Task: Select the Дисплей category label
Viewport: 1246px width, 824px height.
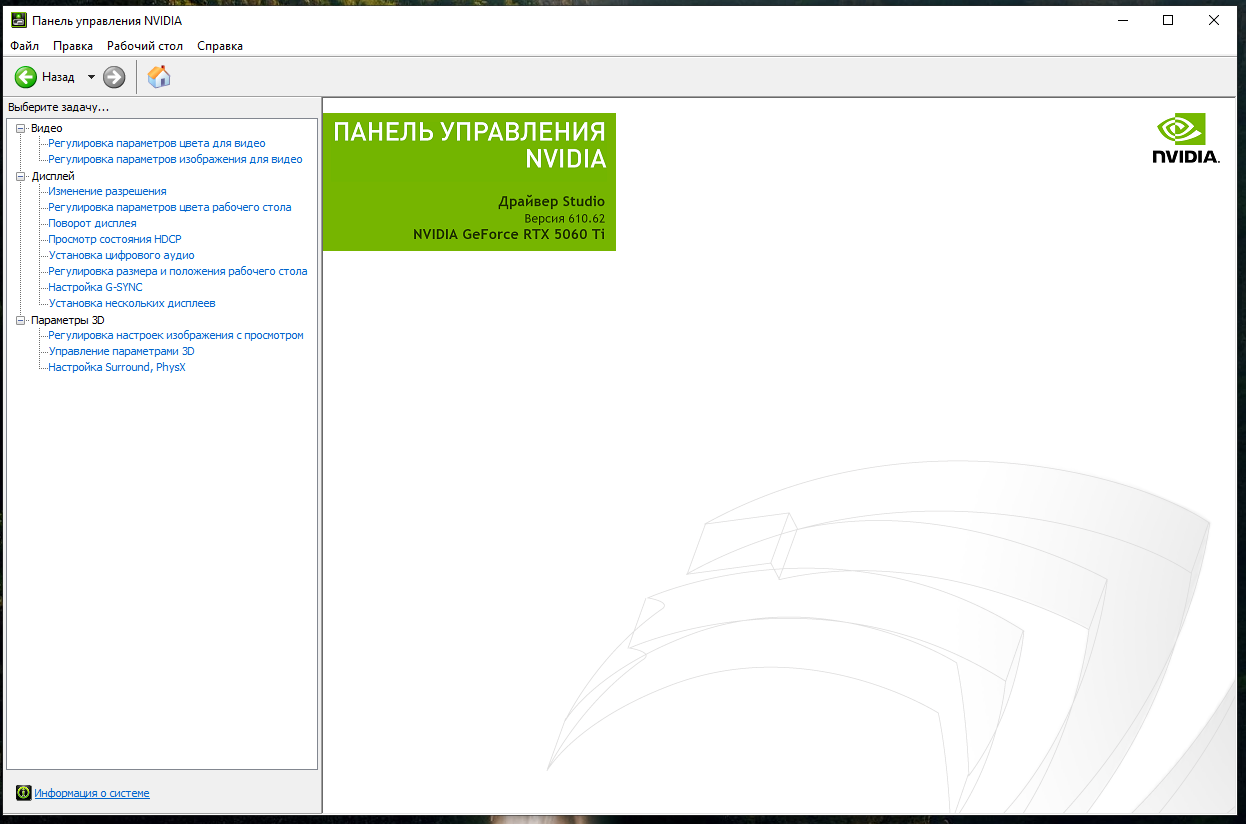Action: pos(53,176)
